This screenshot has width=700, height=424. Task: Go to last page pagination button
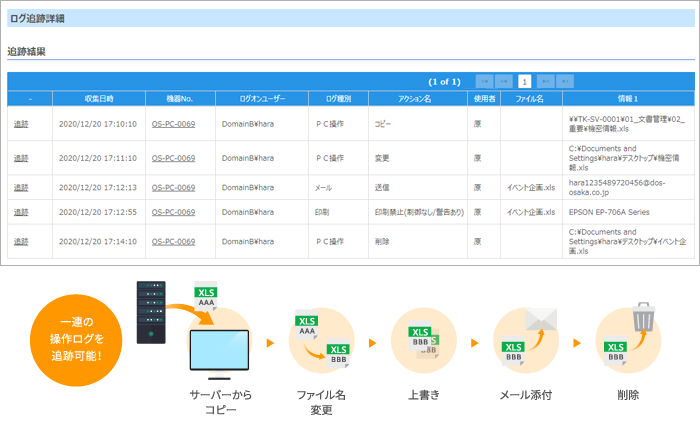click(x=565, y=81)
